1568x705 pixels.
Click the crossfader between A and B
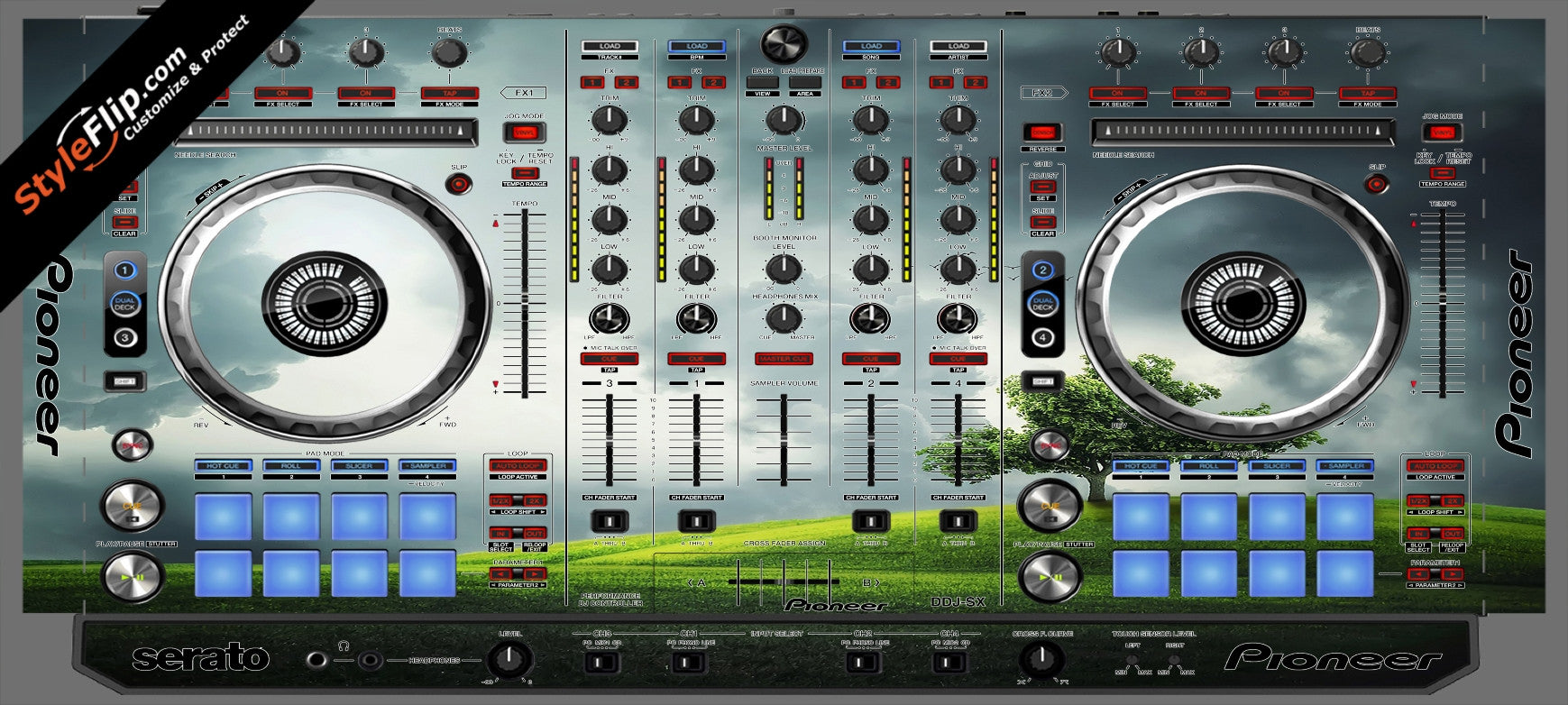[x=784, y=581]
